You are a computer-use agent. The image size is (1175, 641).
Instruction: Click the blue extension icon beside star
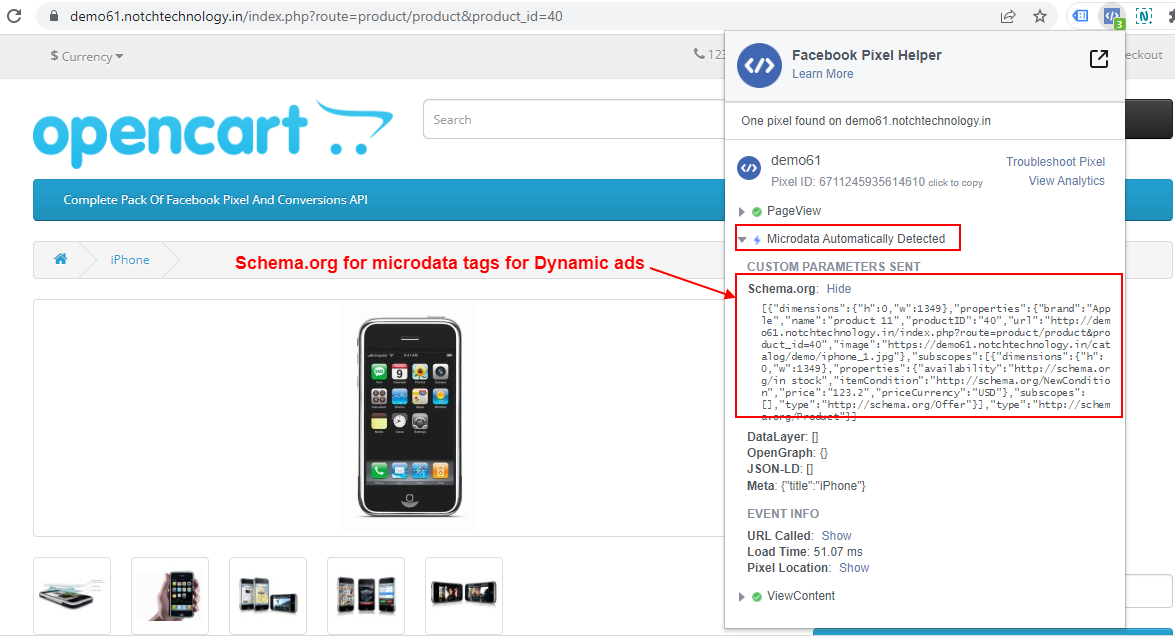(1081, 16)
